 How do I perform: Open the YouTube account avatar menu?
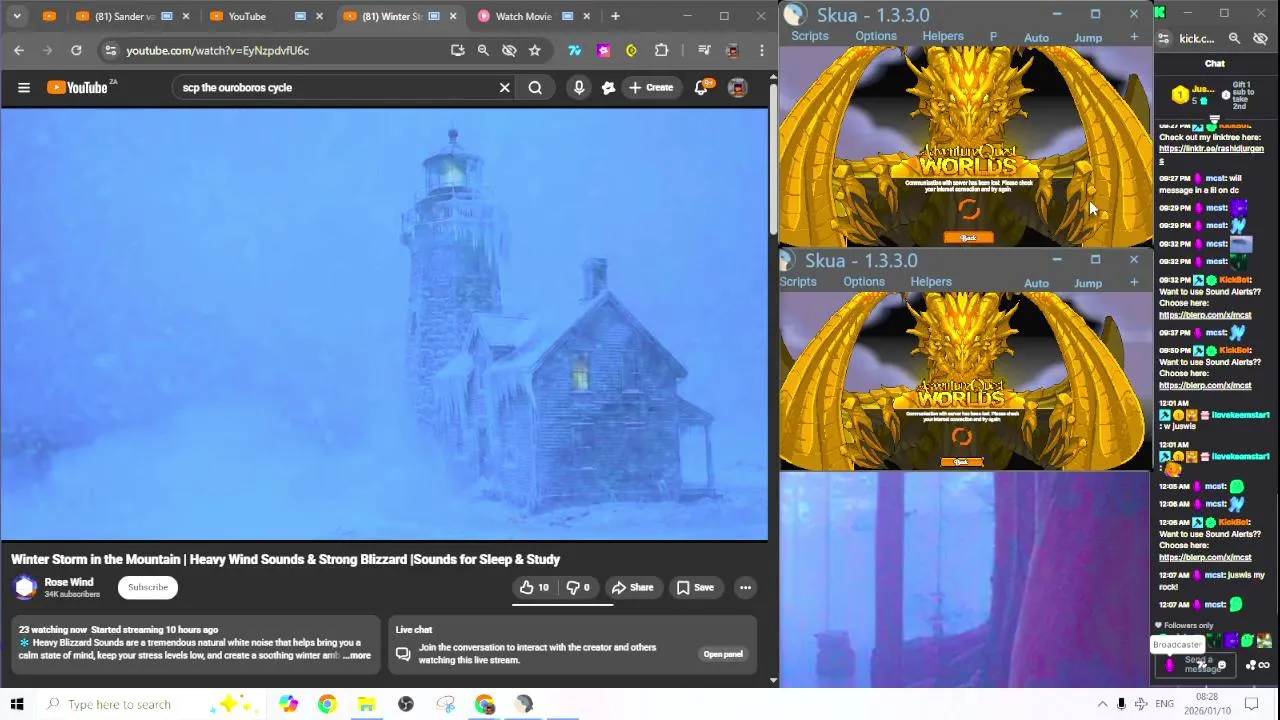pos(737,88)
